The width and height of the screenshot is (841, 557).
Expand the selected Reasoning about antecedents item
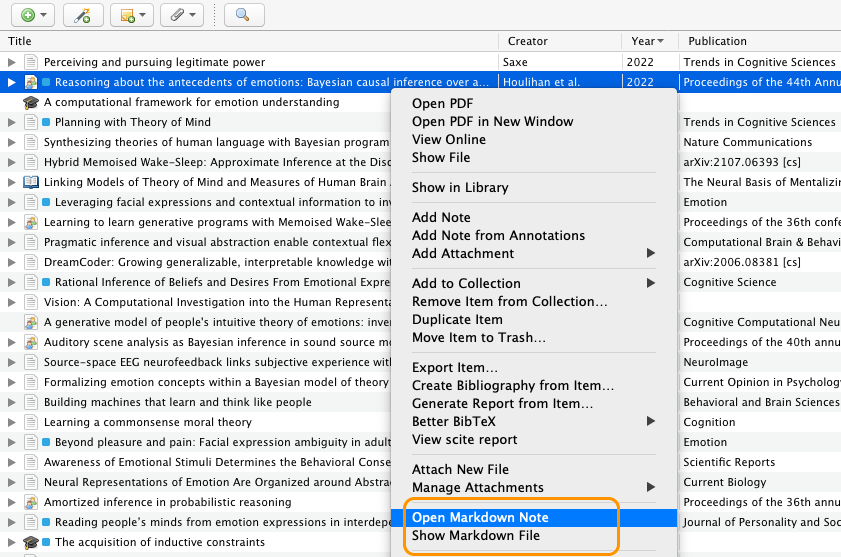[x=11, y=82]
